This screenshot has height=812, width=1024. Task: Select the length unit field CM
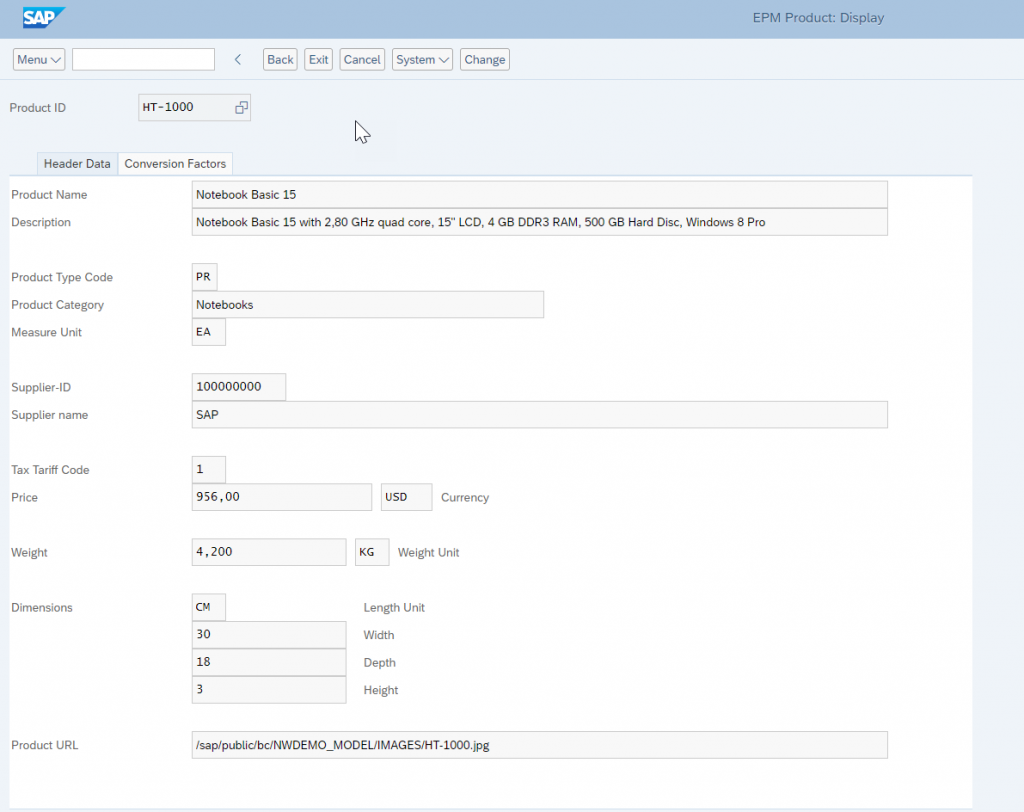[208, 607]
